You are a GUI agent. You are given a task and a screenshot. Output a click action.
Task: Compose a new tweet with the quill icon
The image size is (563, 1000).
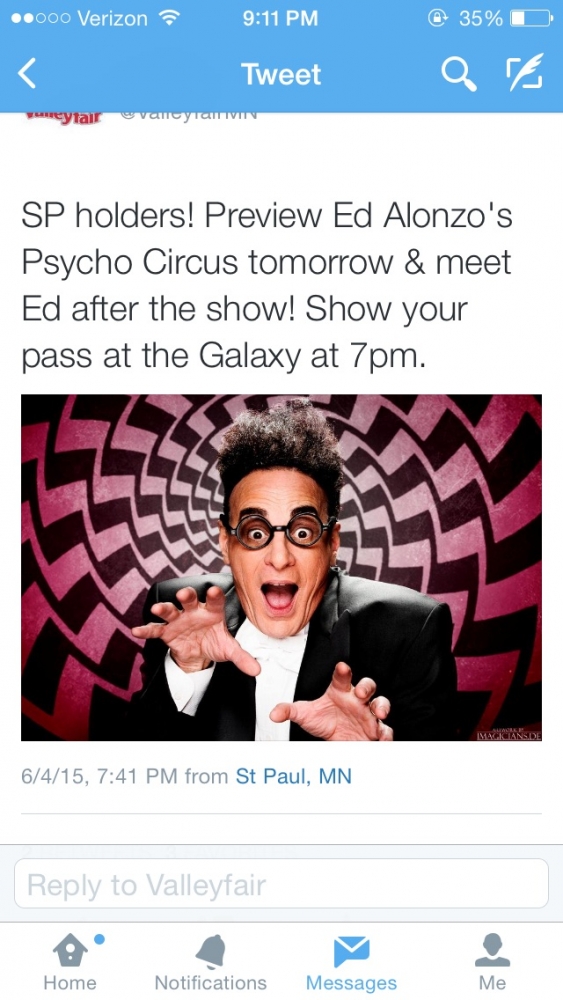[525, 73]
